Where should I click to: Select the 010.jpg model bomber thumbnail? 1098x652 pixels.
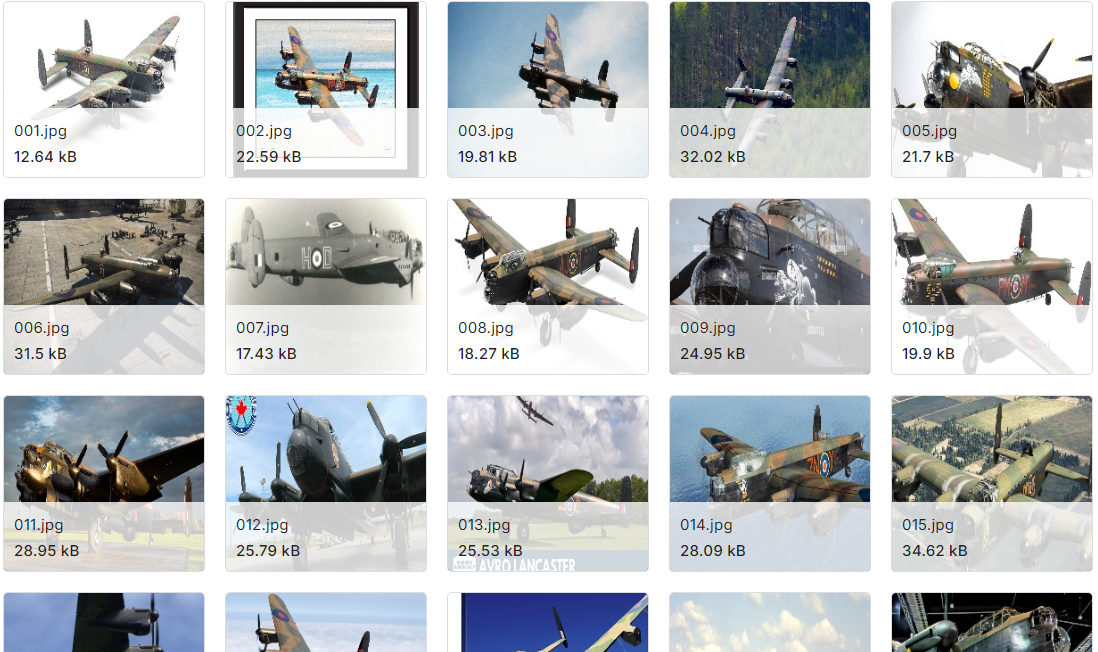[992, 286]
